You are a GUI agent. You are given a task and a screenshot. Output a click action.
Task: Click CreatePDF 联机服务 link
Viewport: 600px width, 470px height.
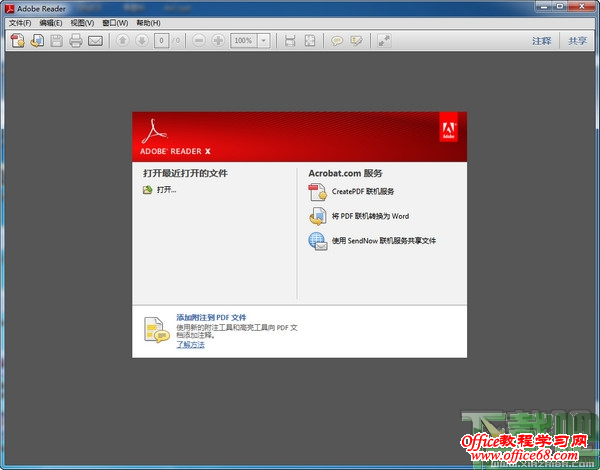coord(363,191)
